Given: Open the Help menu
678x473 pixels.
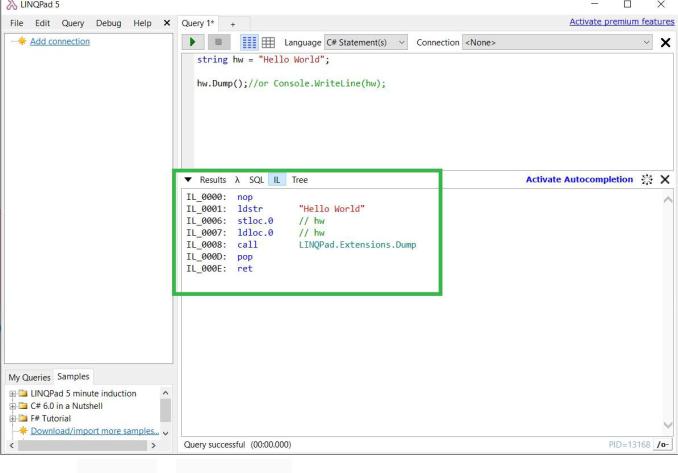Looking at the screenshot, I should pos(142,23).
